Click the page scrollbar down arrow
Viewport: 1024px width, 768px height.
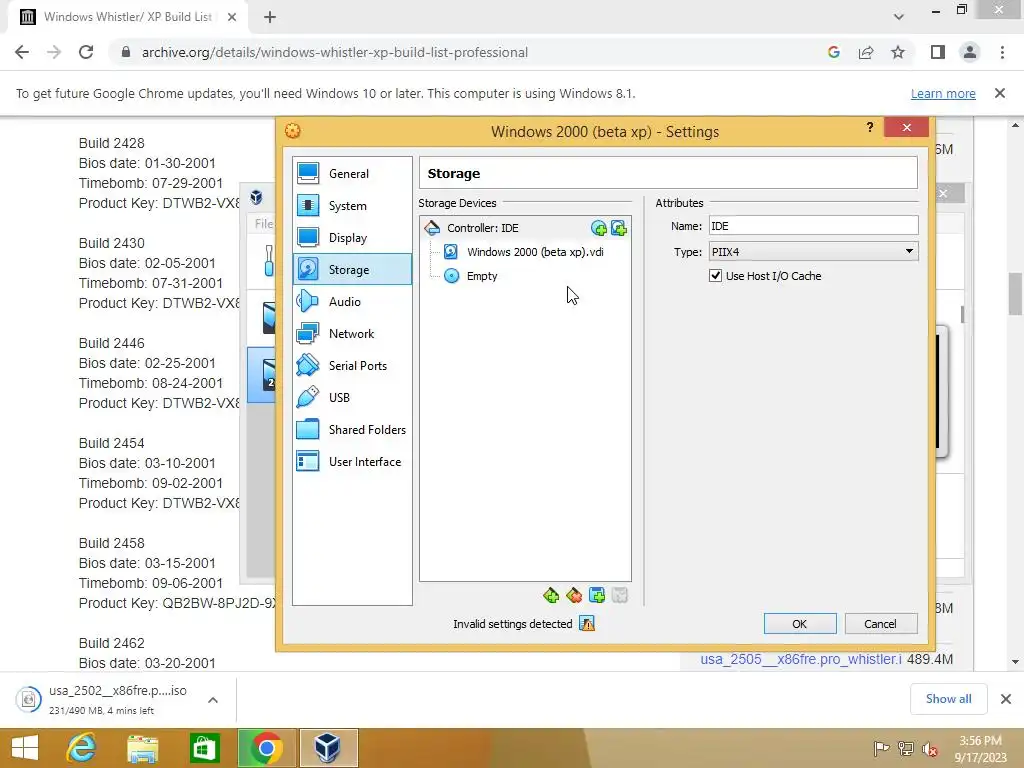tap(1015, 662)
